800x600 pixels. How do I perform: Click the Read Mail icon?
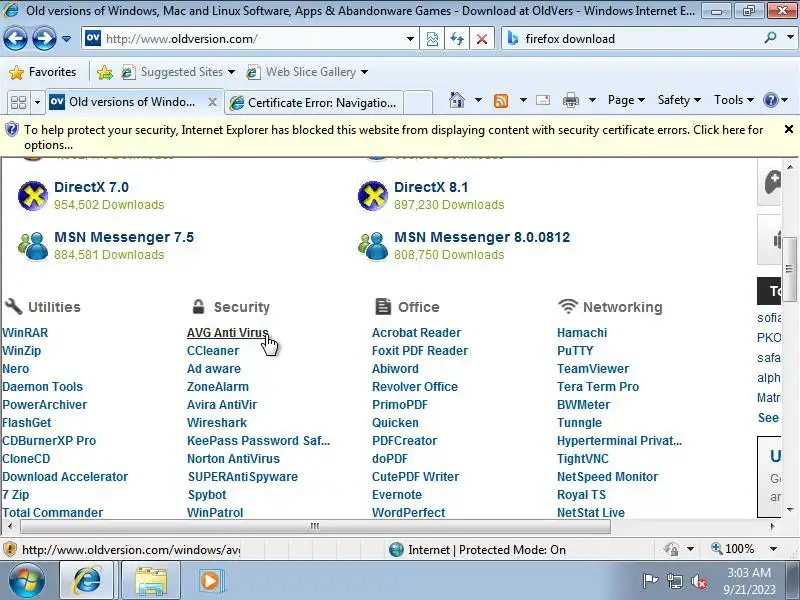[543, 100]
